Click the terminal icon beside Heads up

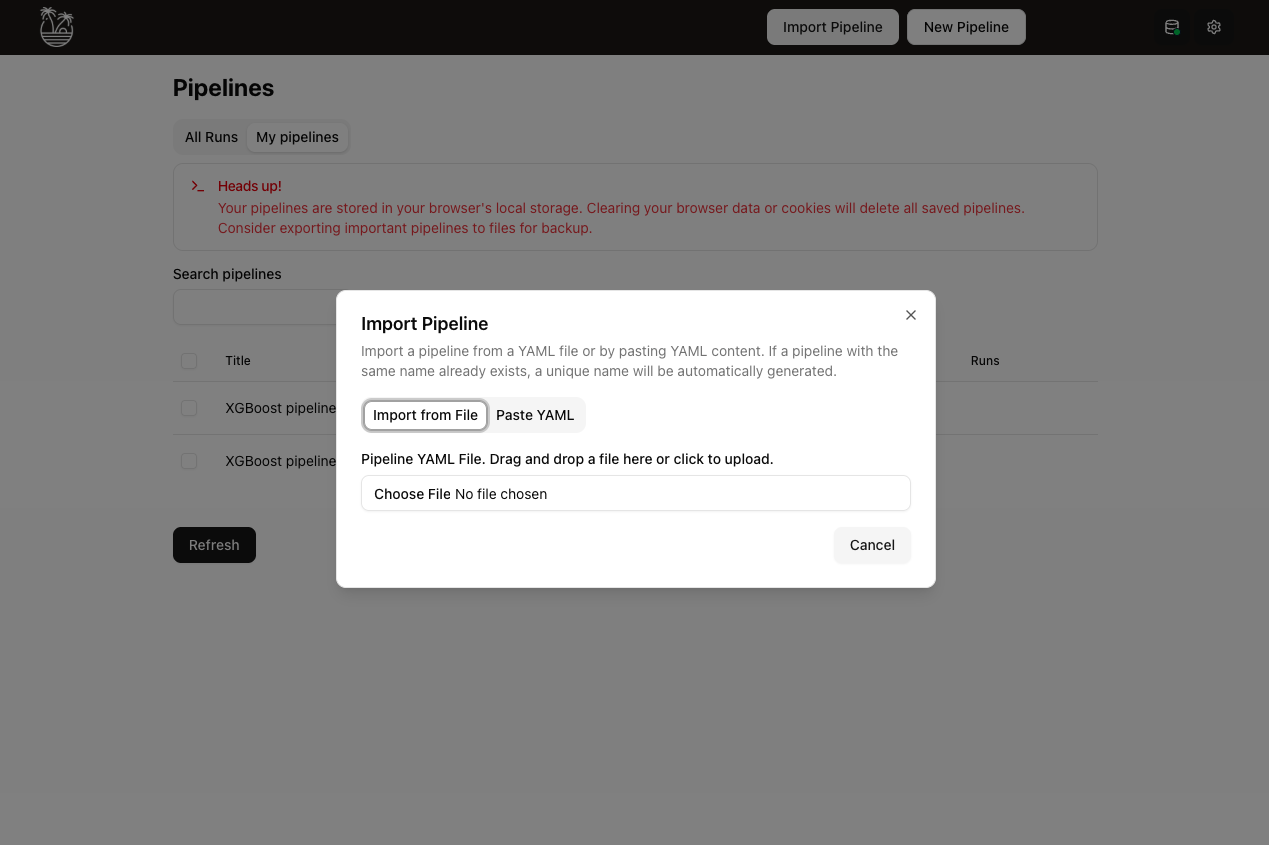point(196,185)
